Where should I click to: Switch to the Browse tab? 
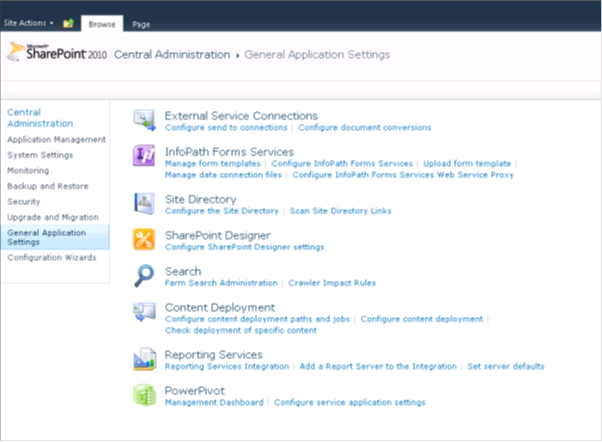coord(102,24)
